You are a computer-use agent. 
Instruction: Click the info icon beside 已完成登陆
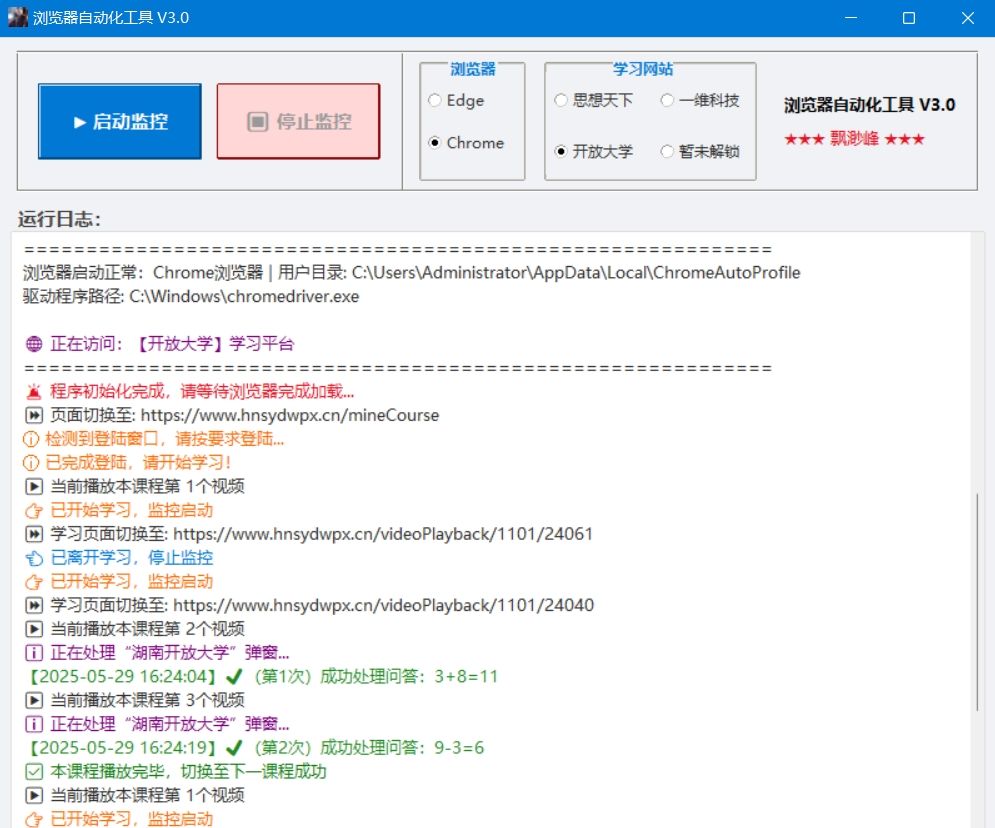click(x=31, y=463)
